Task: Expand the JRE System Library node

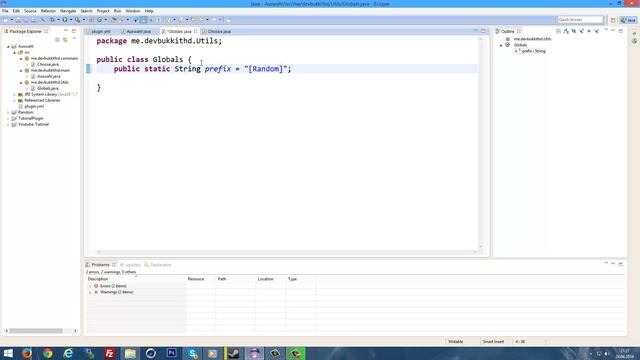Action: (15, 94)
